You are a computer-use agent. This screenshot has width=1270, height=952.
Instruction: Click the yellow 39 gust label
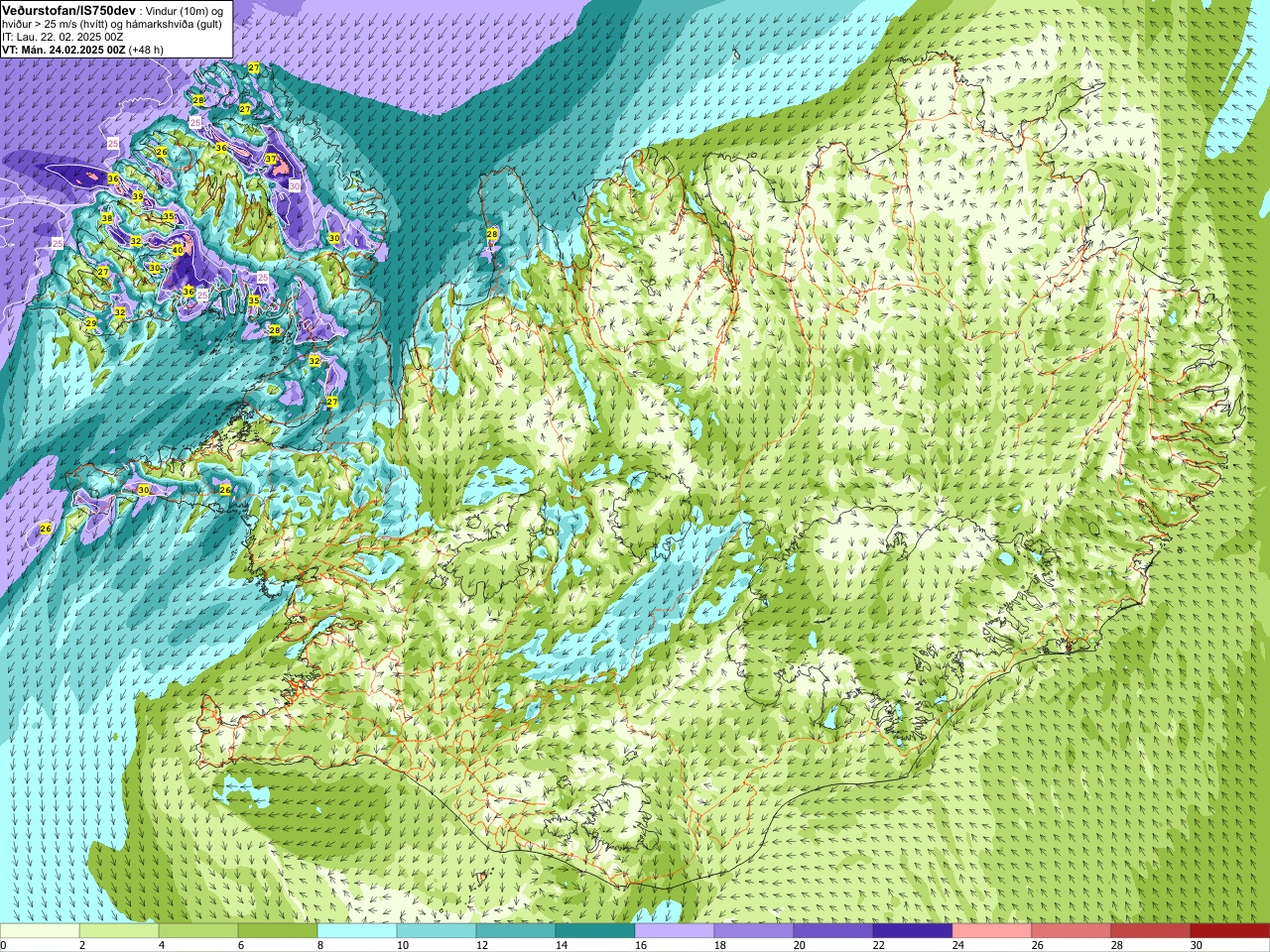pyautogui.click(x=138, y=196)
